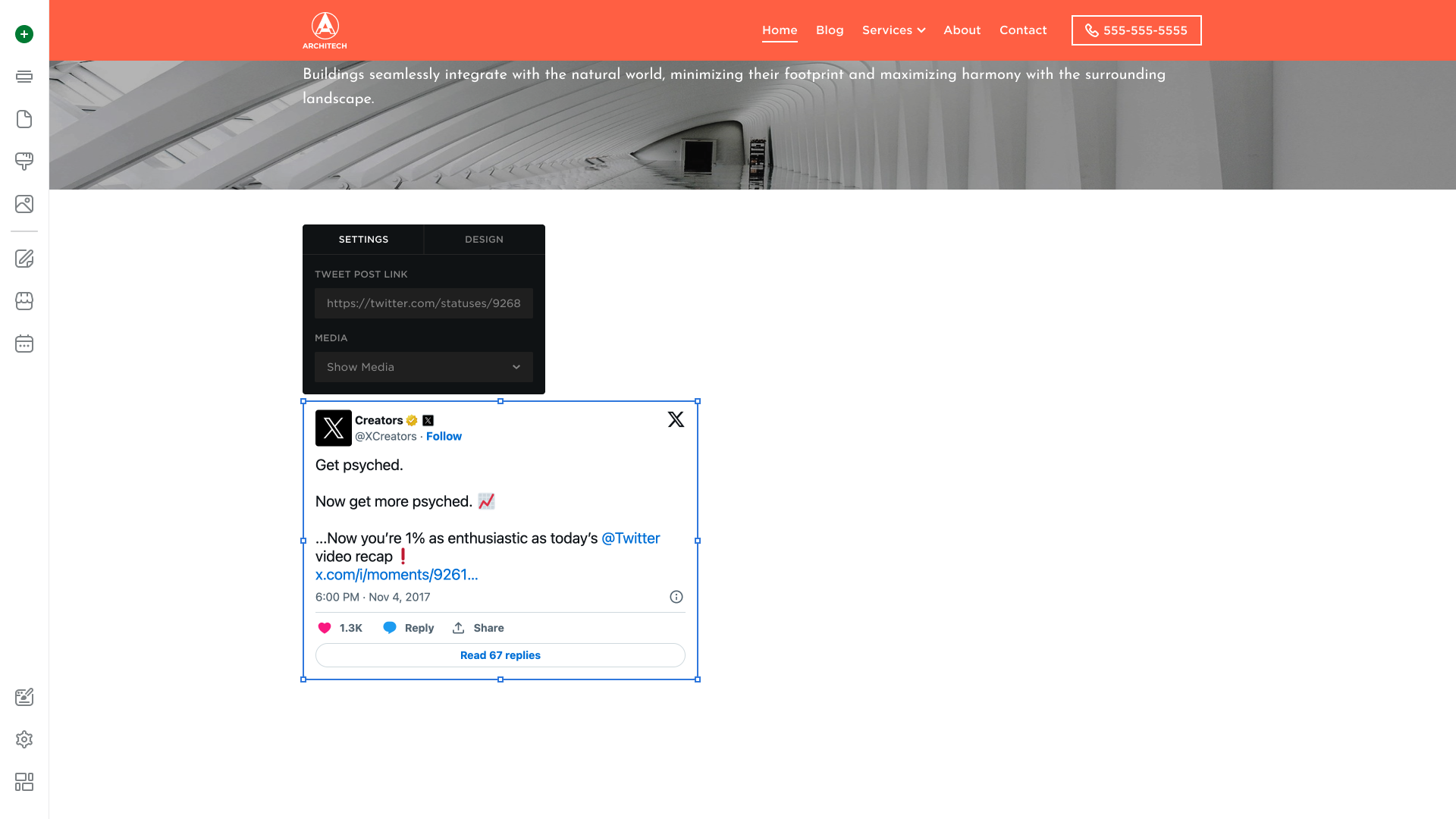
Task: Click the Follow link next to @XCreators
Action: (x=444, y=437)
